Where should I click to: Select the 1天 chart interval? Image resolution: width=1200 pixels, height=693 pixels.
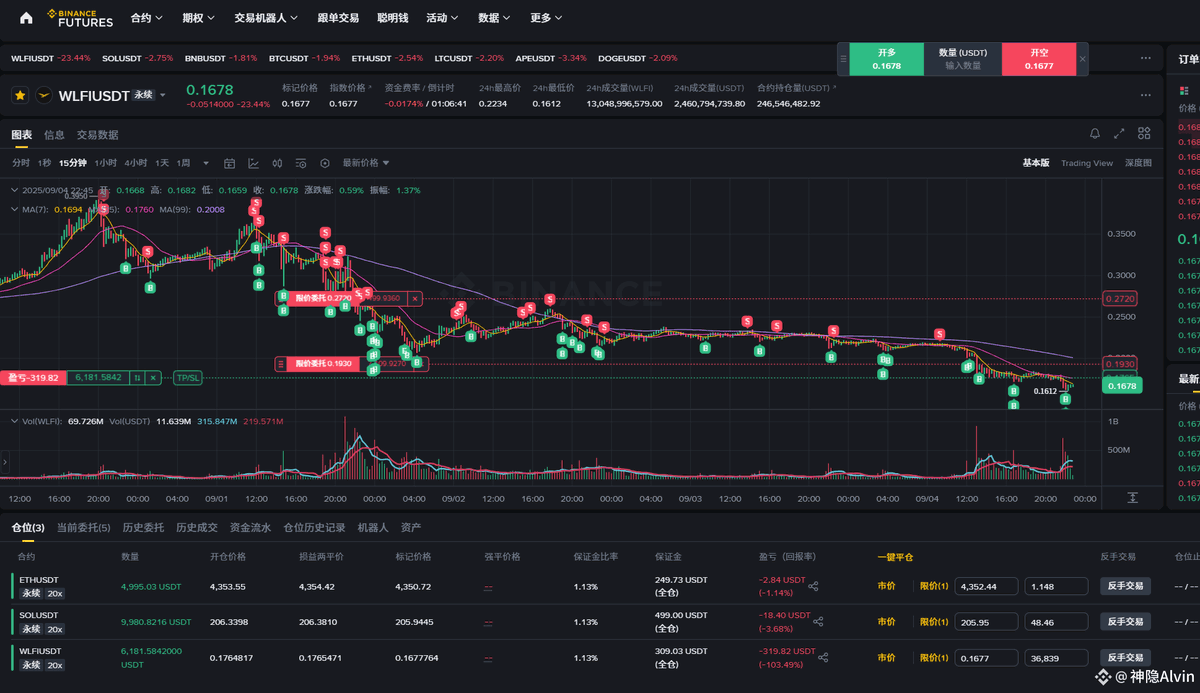click(x=162, y=163)
